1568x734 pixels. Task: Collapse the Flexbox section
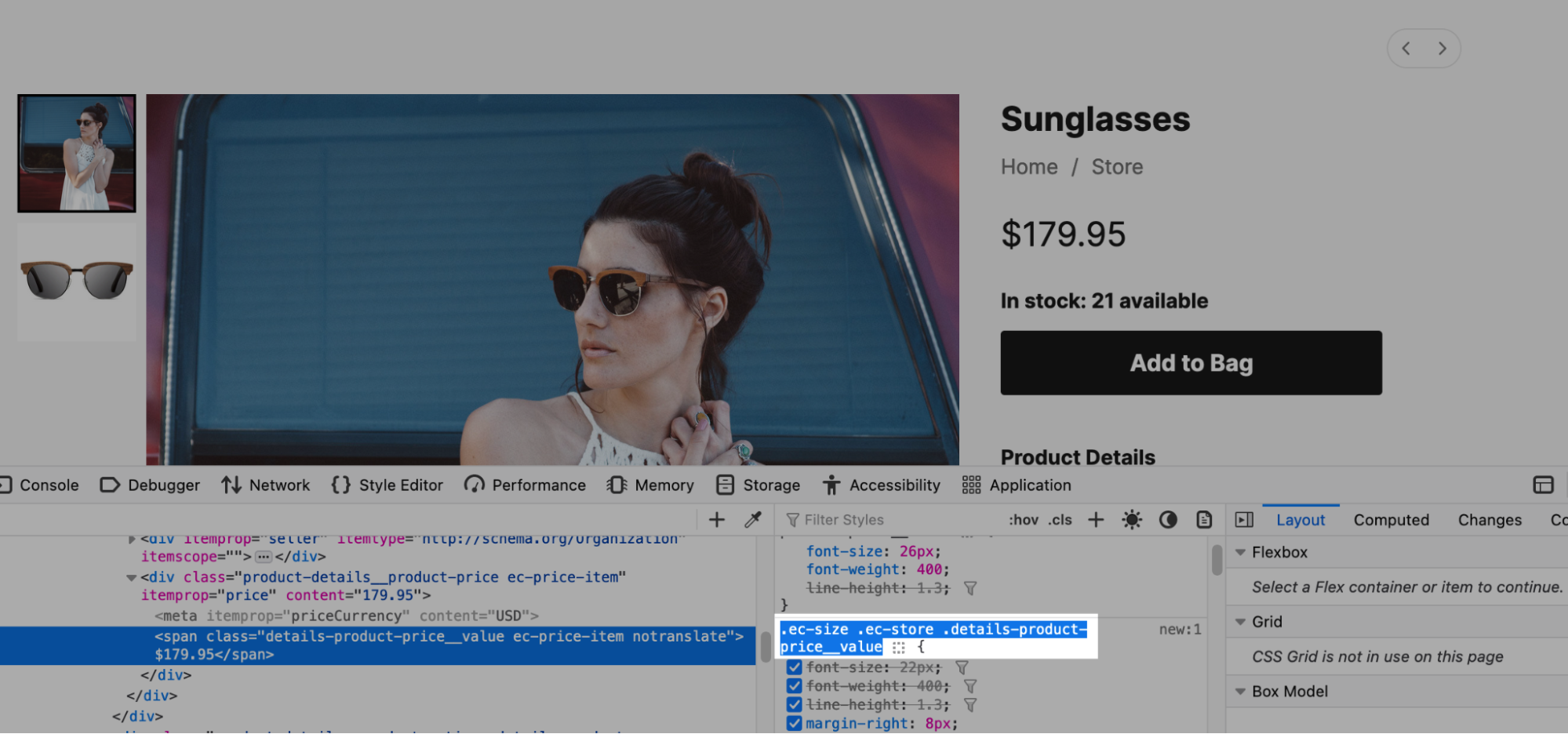point(1241,553)
